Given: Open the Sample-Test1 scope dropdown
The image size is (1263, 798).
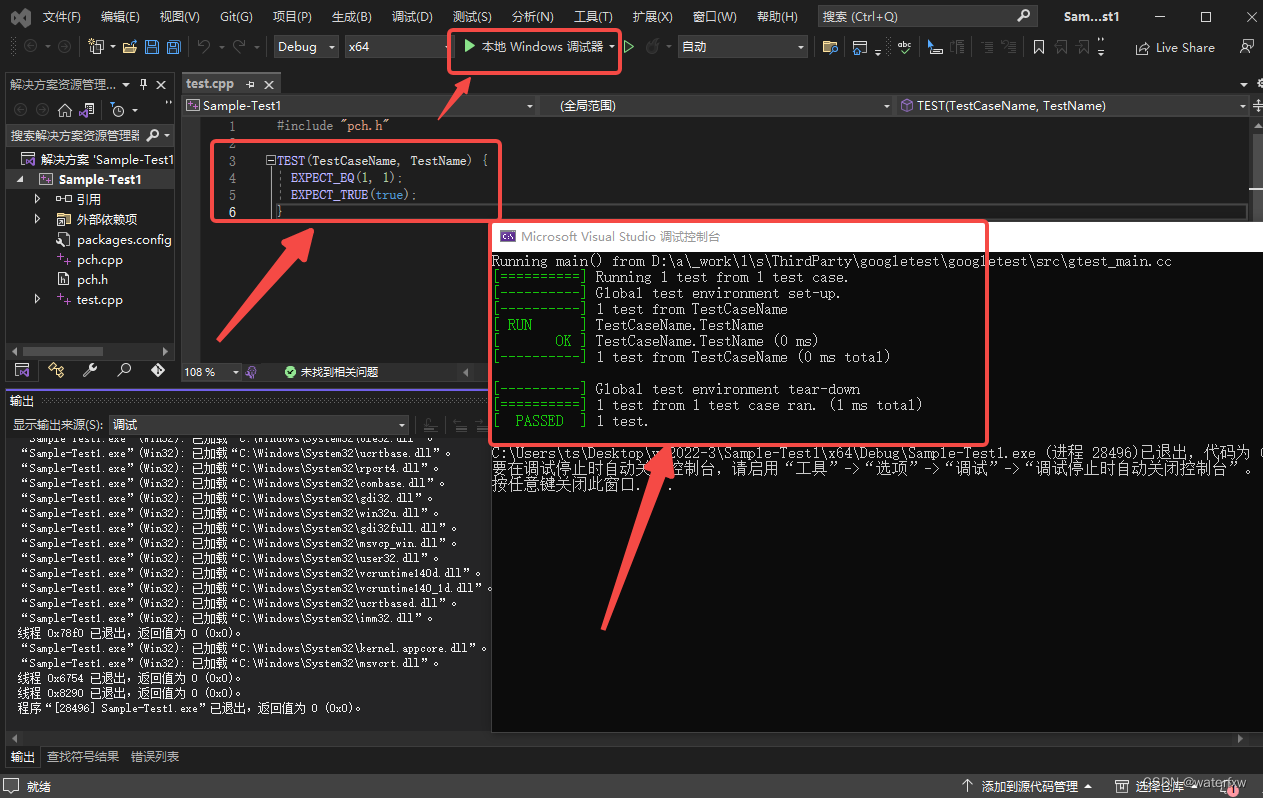Looking at the screenshot, I should coord(361,106).
